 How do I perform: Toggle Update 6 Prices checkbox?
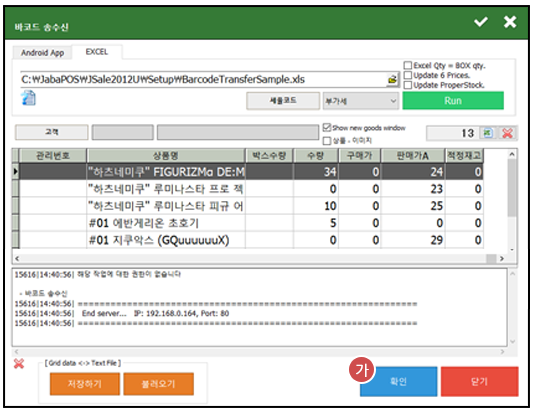click(x=408, y=75)
